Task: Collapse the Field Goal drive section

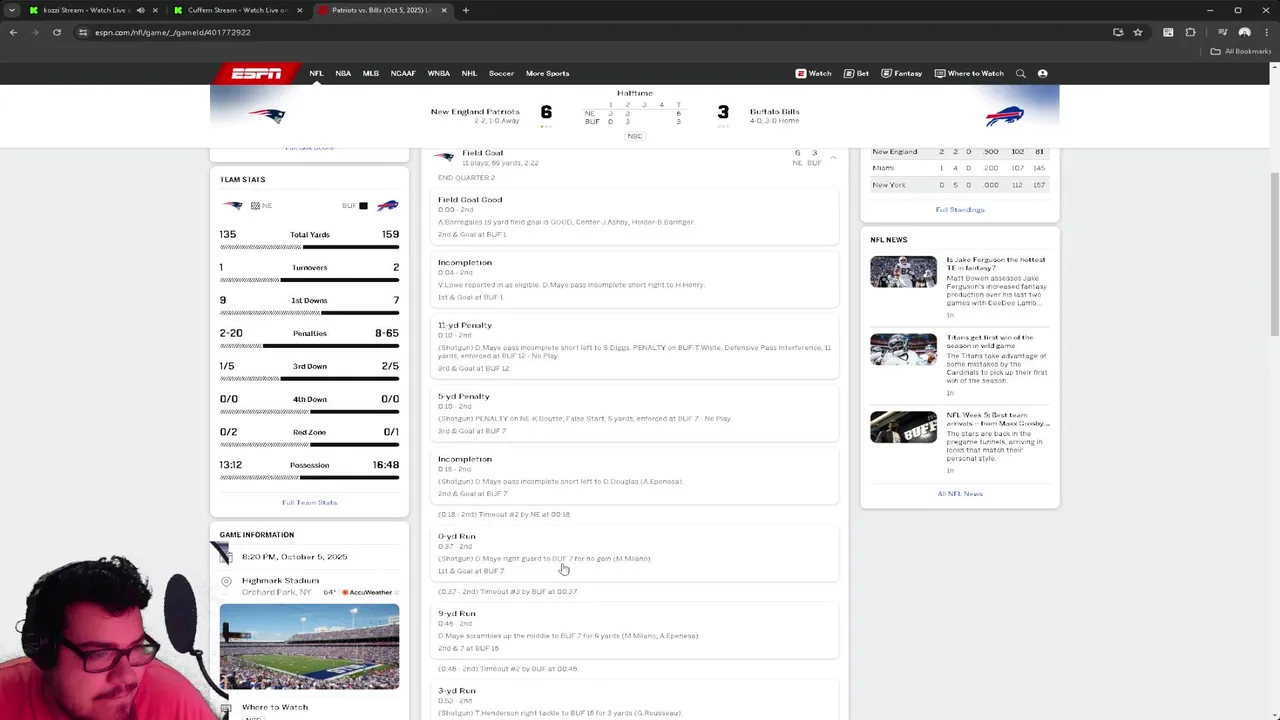Action: pyautogui.click(x=833, y=158)
